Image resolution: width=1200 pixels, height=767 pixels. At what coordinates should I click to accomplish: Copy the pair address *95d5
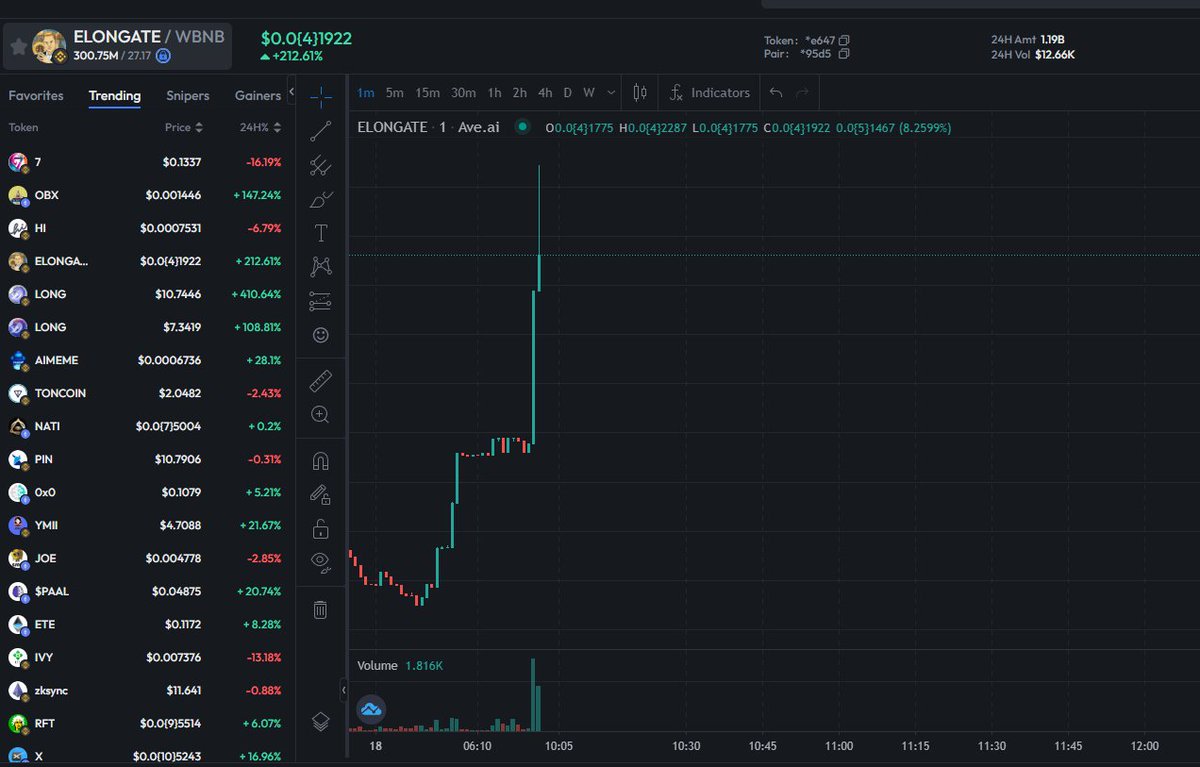point(845,54)
